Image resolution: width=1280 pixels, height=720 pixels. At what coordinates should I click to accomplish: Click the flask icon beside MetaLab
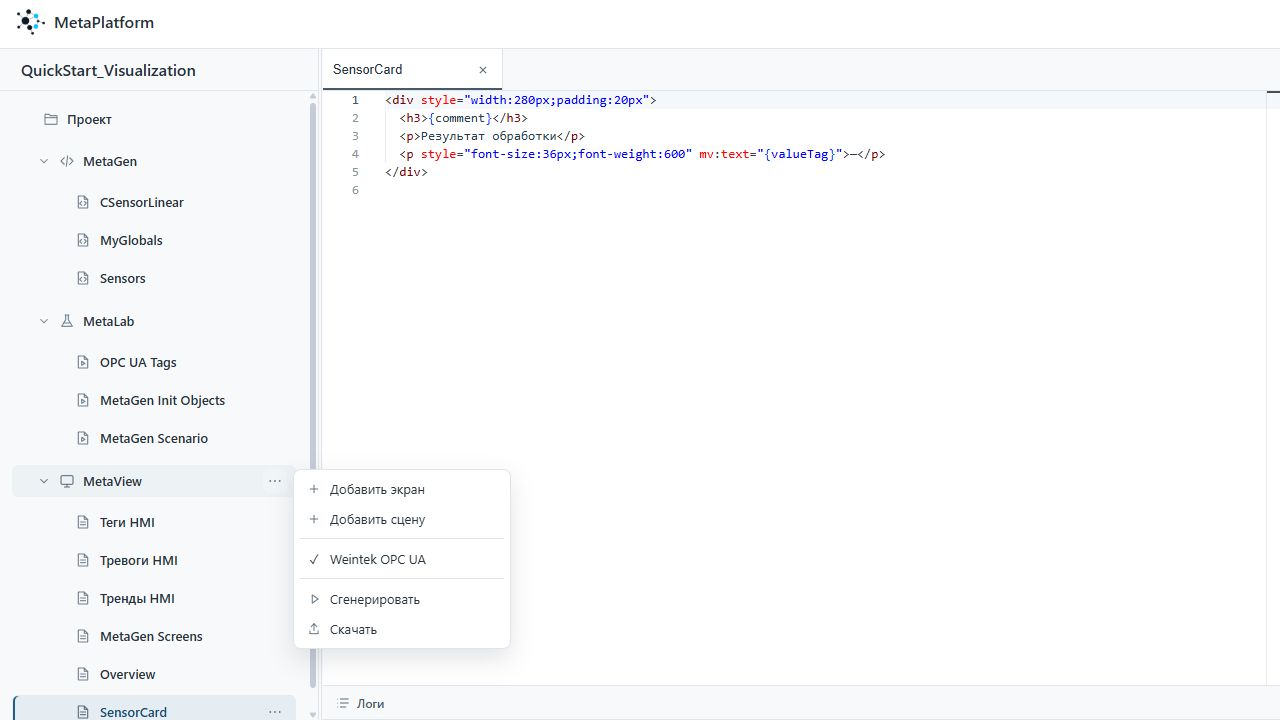coord(67,321)
